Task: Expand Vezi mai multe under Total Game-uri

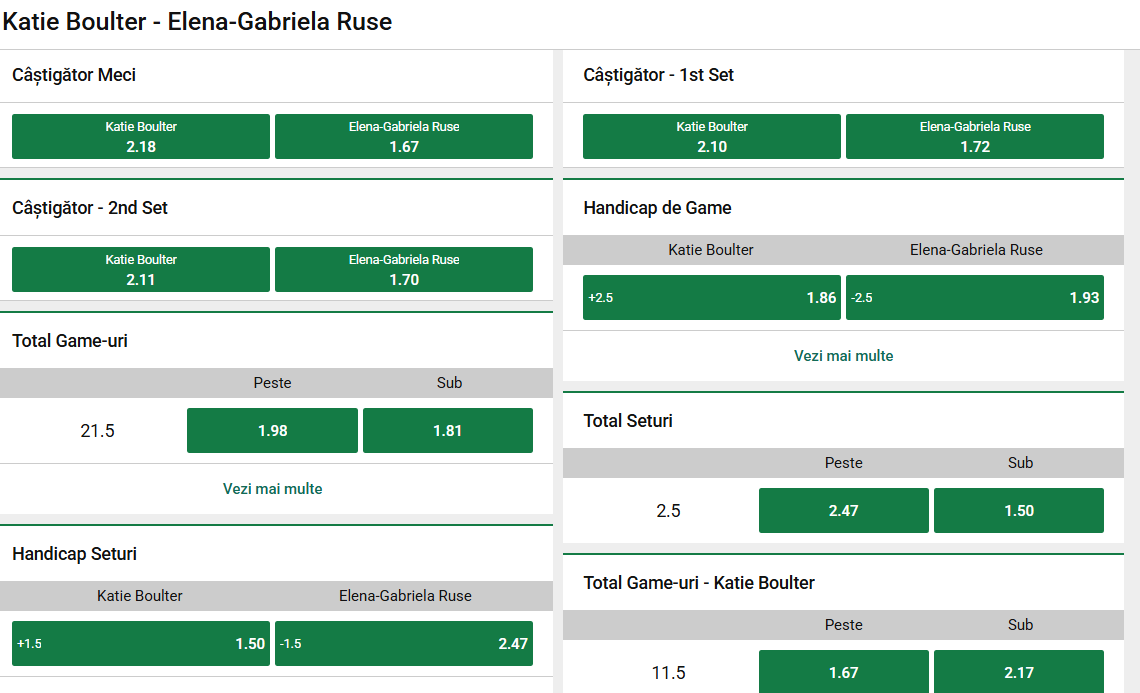Action: click(272, 489)
